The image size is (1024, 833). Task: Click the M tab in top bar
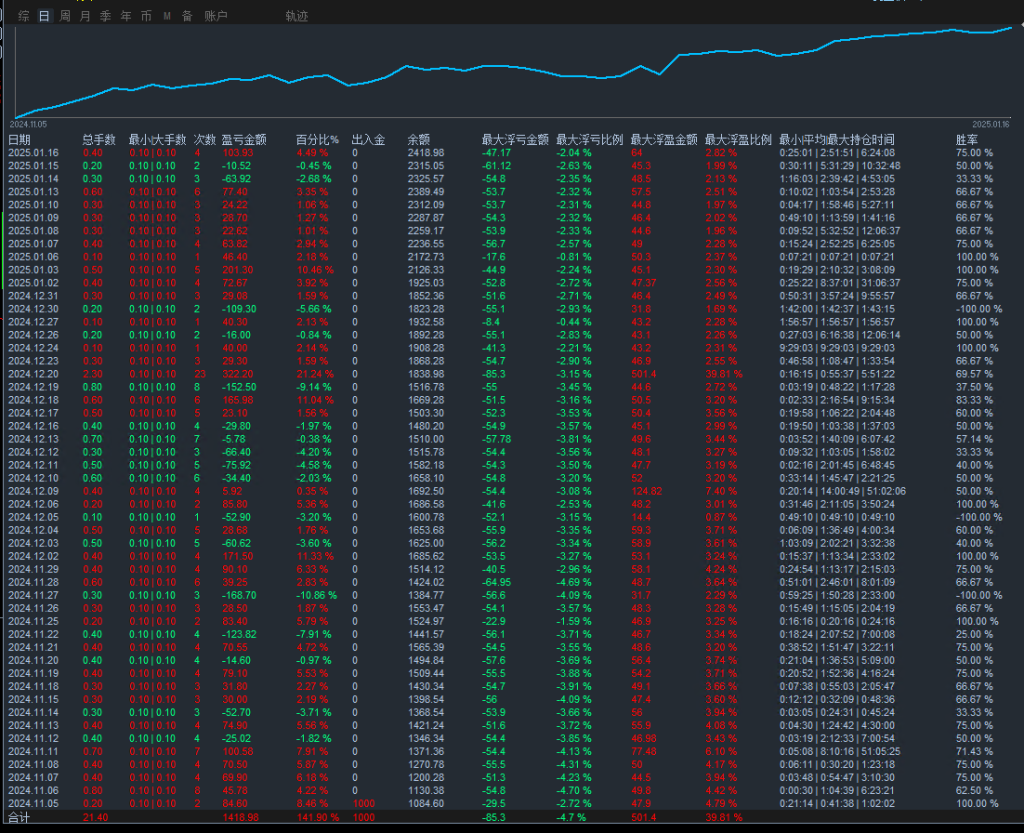[x=167, y=16]
